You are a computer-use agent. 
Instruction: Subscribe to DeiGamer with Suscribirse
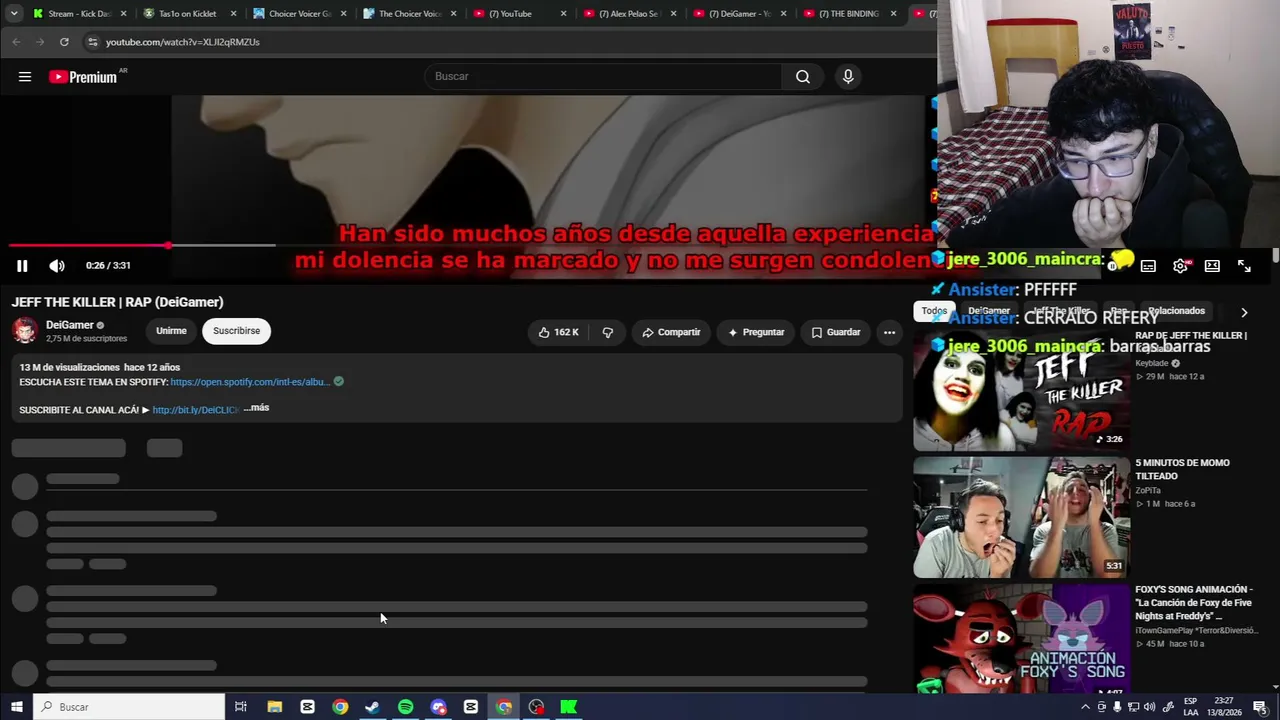pyautogui.click(x=236, y=331)
